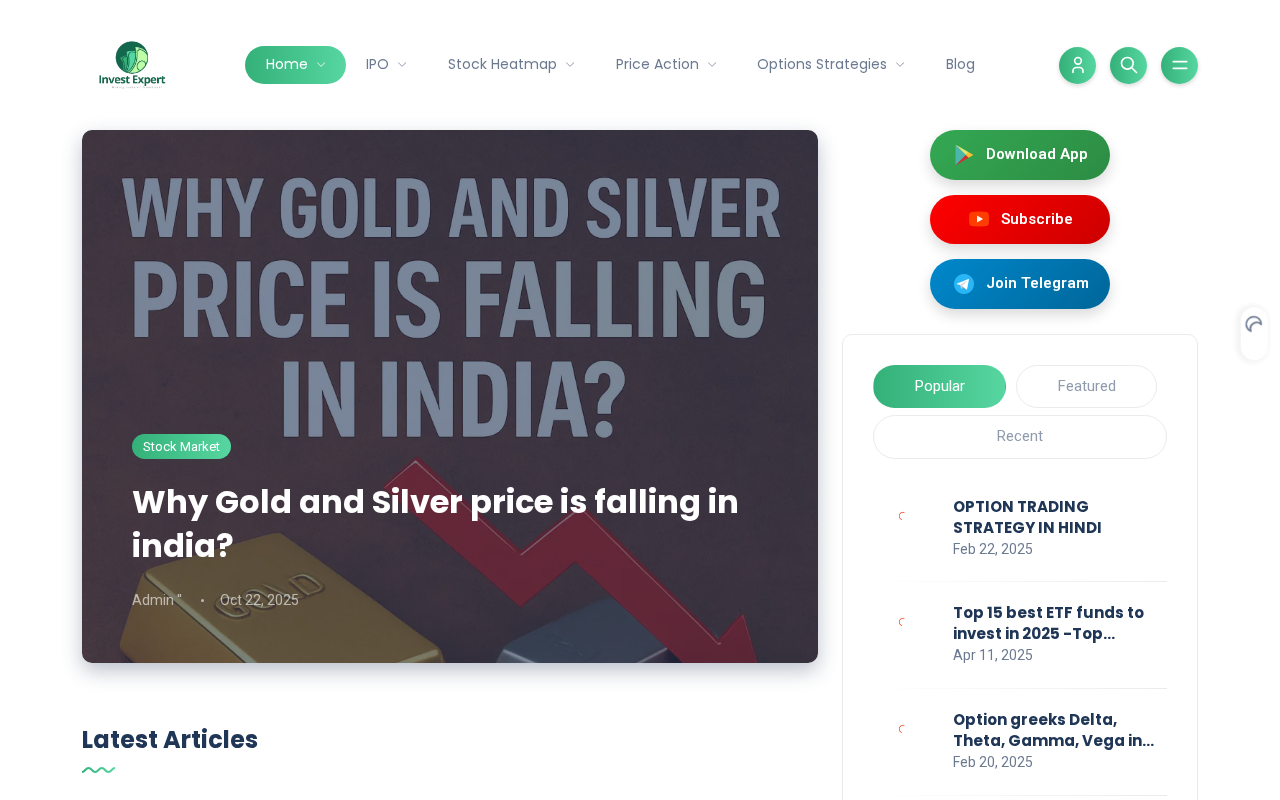Click the Invest Expert logo

coord(132,65)
